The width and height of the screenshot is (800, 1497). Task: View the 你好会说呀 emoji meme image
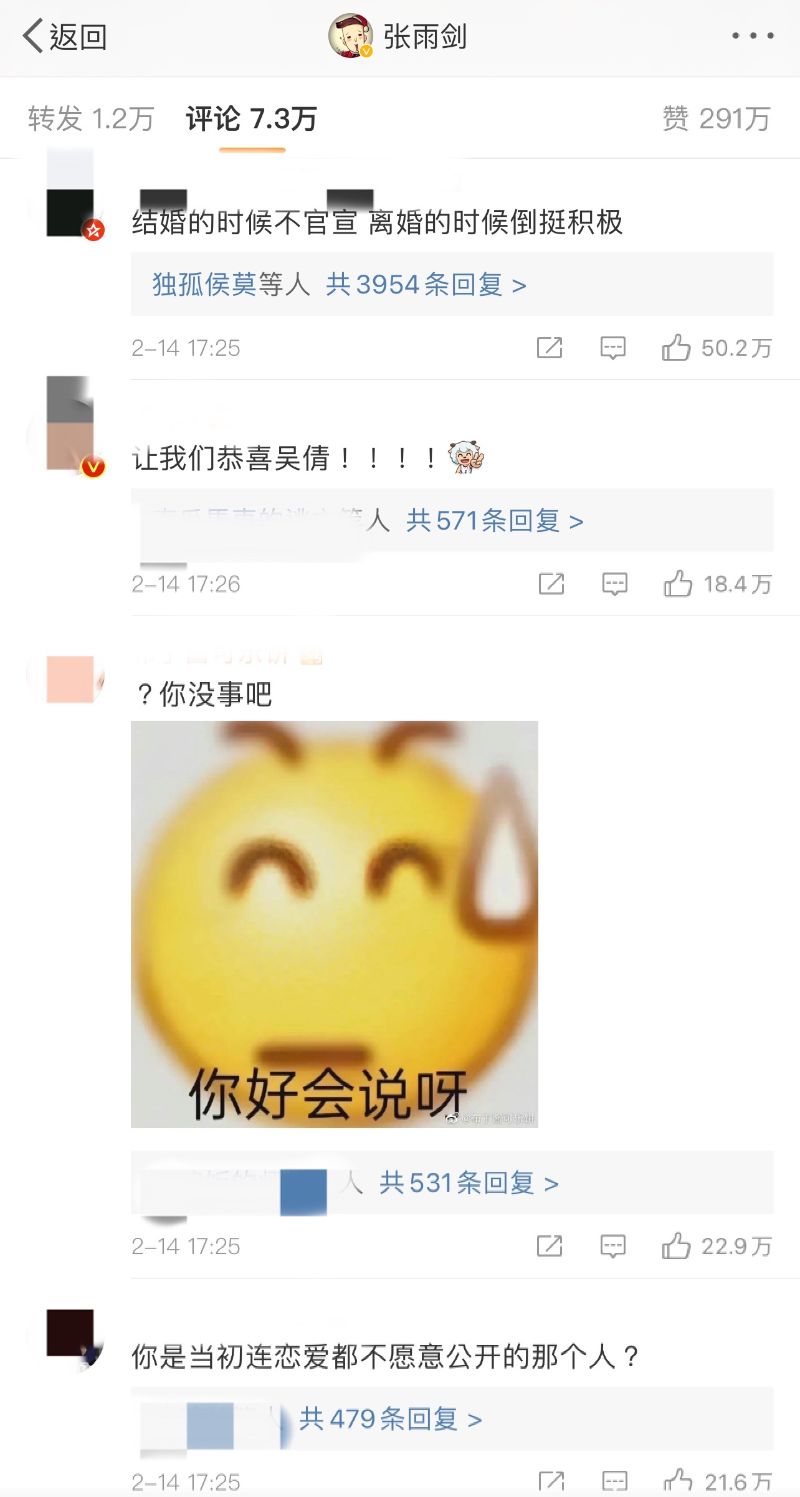tap(334, 924)
